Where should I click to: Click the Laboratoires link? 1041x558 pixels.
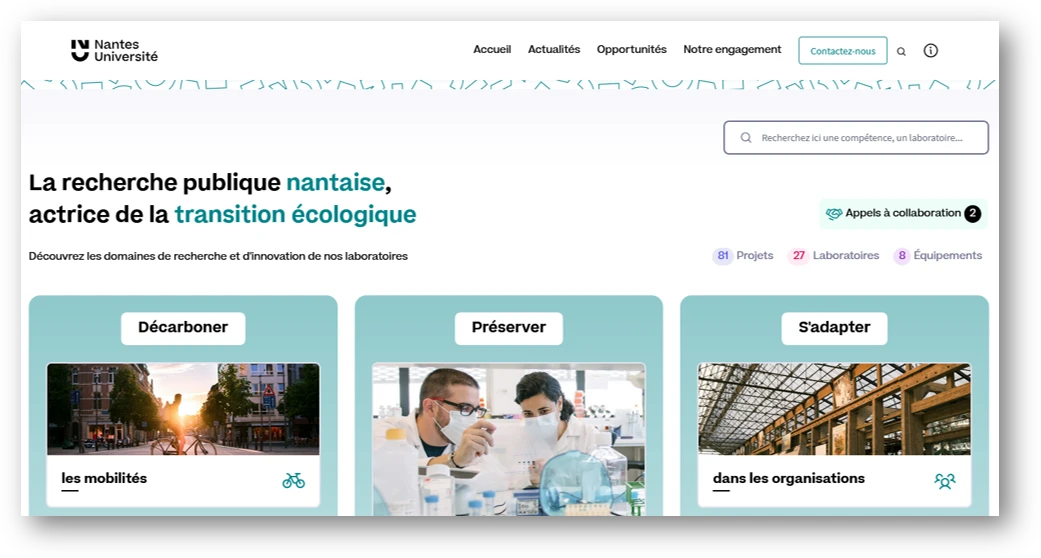pyautogui.click(x=846, y=256)
